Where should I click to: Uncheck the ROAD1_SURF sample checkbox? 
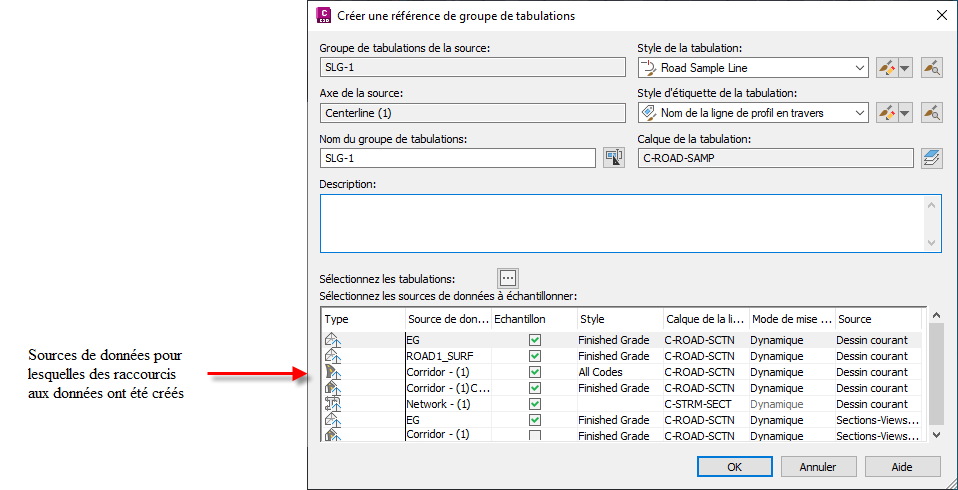click(x=535, y=356)
